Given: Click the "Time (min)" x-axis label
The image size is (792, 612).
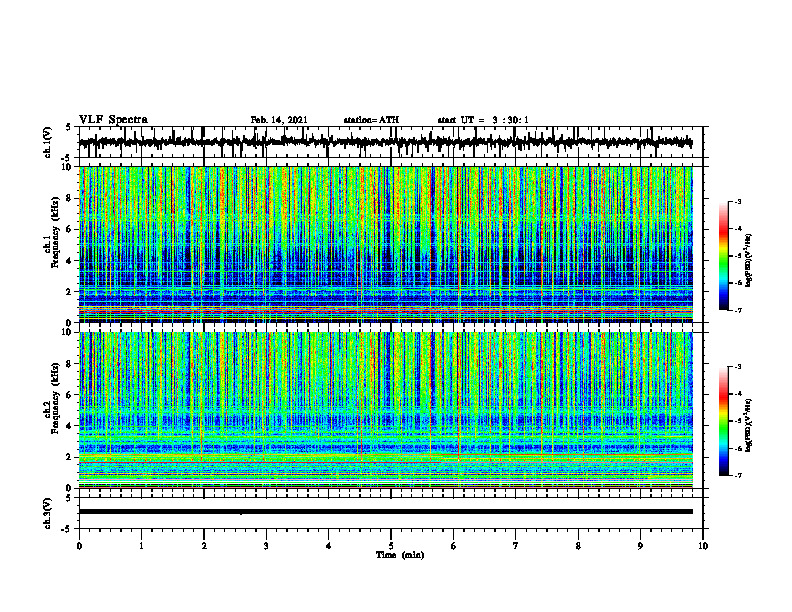Looking at the screenshot, I should (400, 555).
